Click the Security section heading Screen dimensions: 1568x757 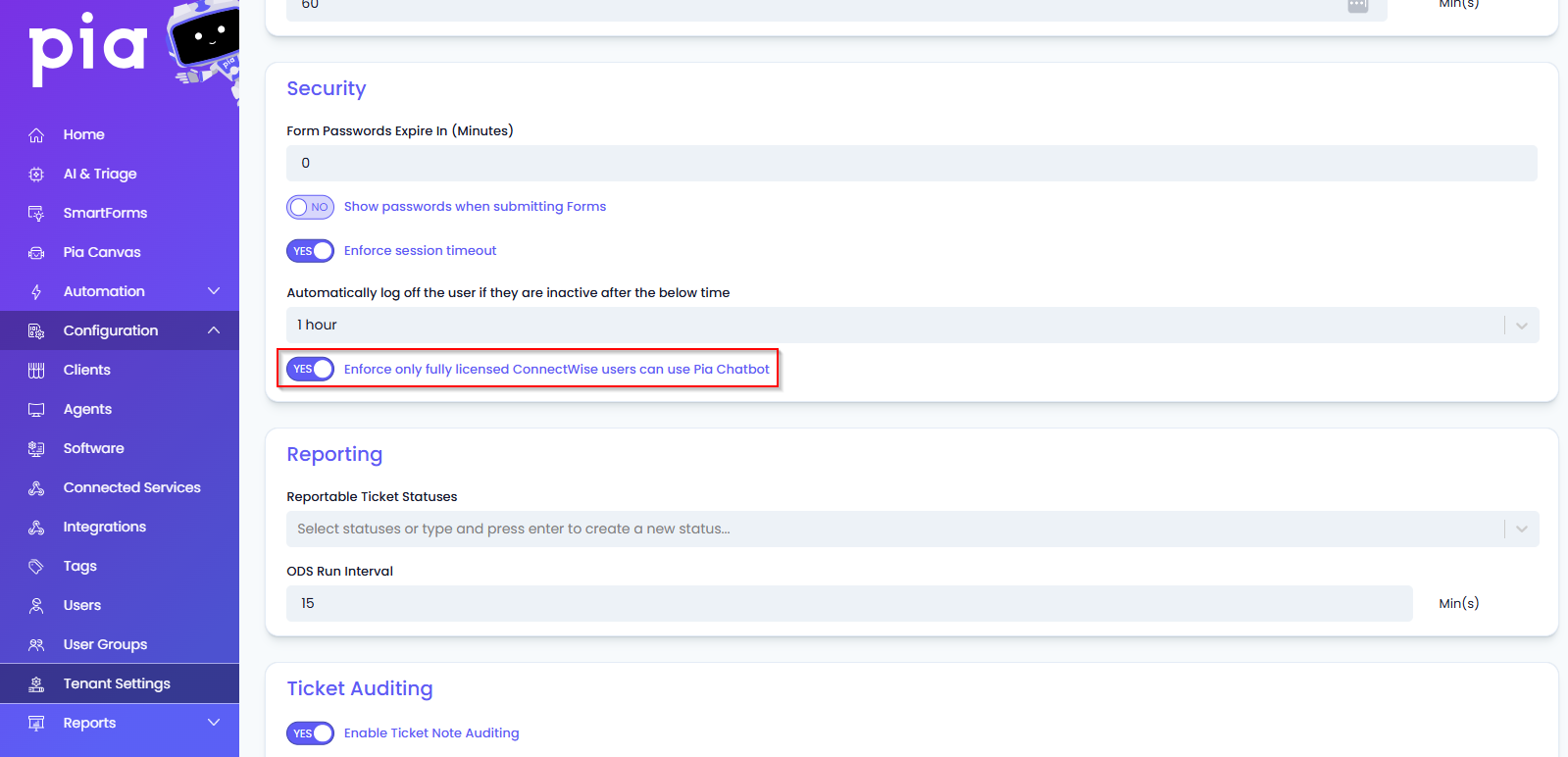tap(327, 89)
